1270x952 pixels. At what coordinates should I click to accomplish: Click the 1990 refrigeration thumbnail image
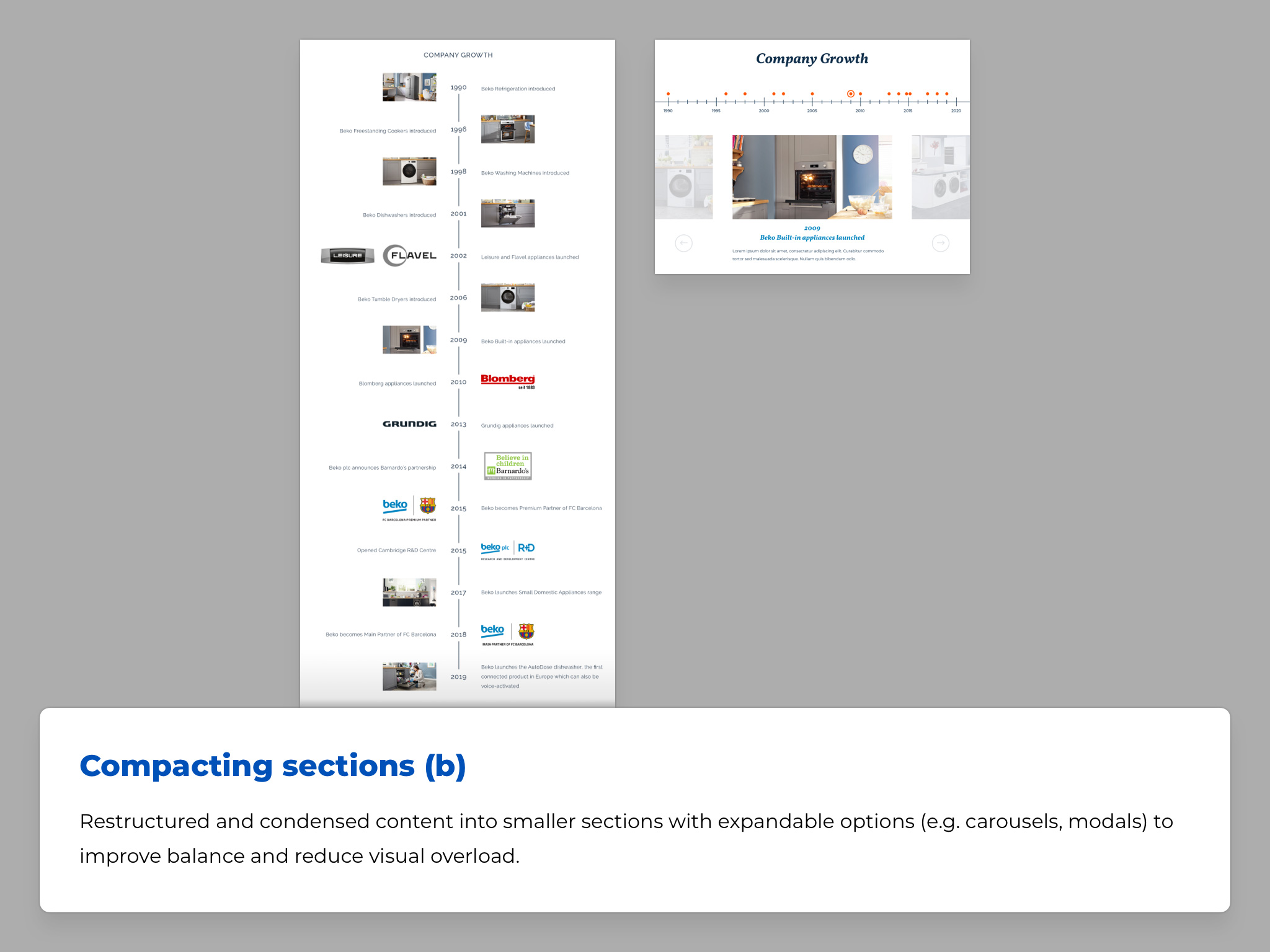click(x=409, y=87)
